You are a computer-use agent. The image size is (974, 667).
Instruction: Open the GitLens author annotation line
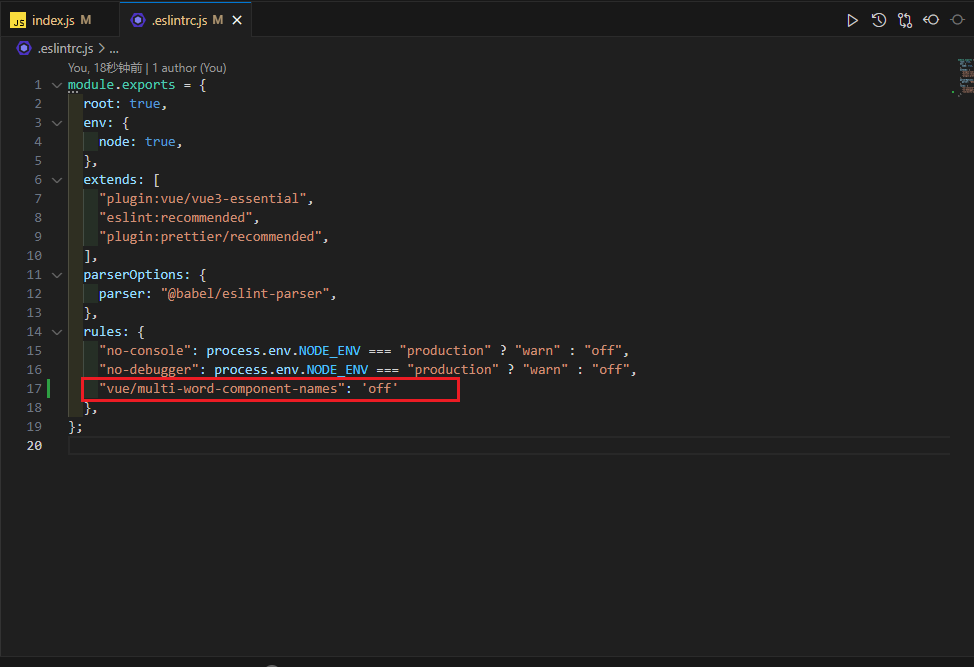(x=147, y=68)
